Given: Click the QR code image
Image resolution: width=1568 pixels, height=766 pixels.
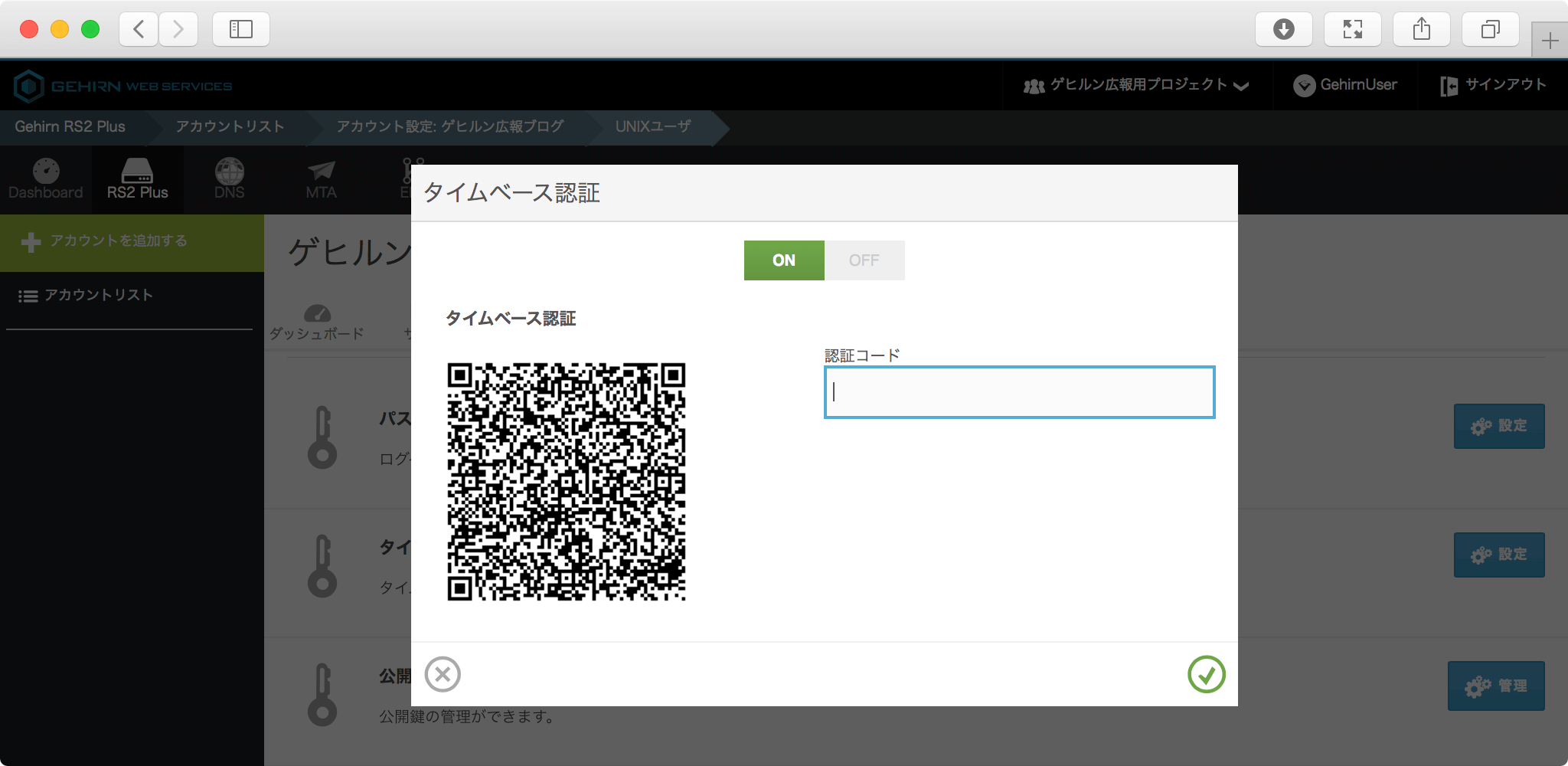Looking at the screenshot, I should [x=566, y=481].
